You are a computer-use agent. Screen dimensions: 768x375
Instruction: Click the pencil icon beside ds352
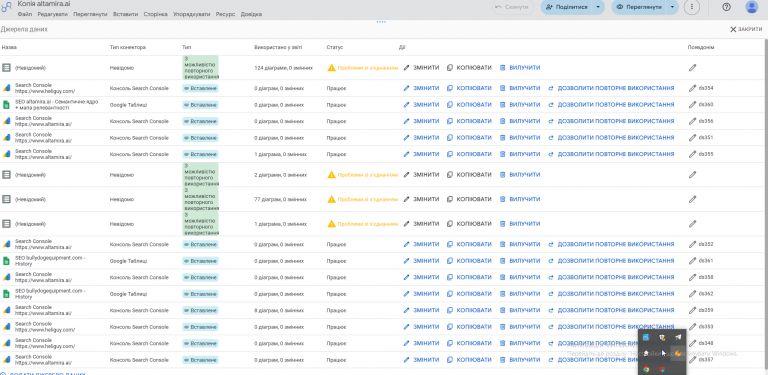[x=692, y=244]
